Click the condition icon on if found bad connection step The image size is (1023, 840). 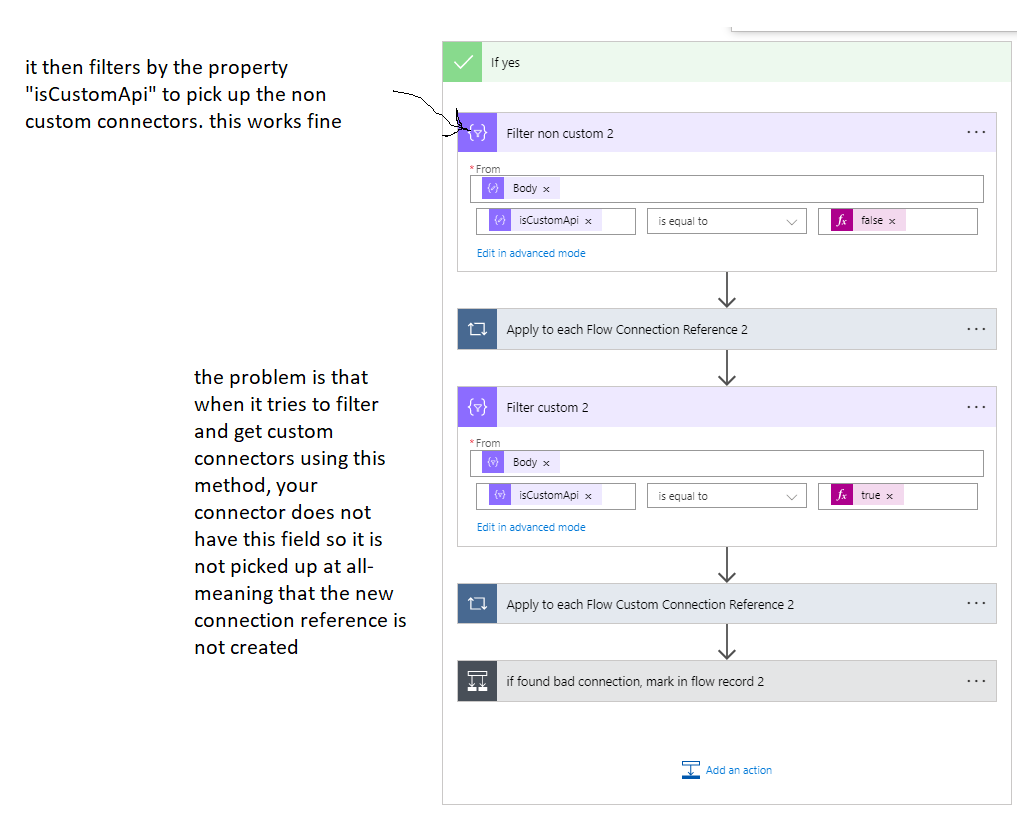[x=477, y=680]
